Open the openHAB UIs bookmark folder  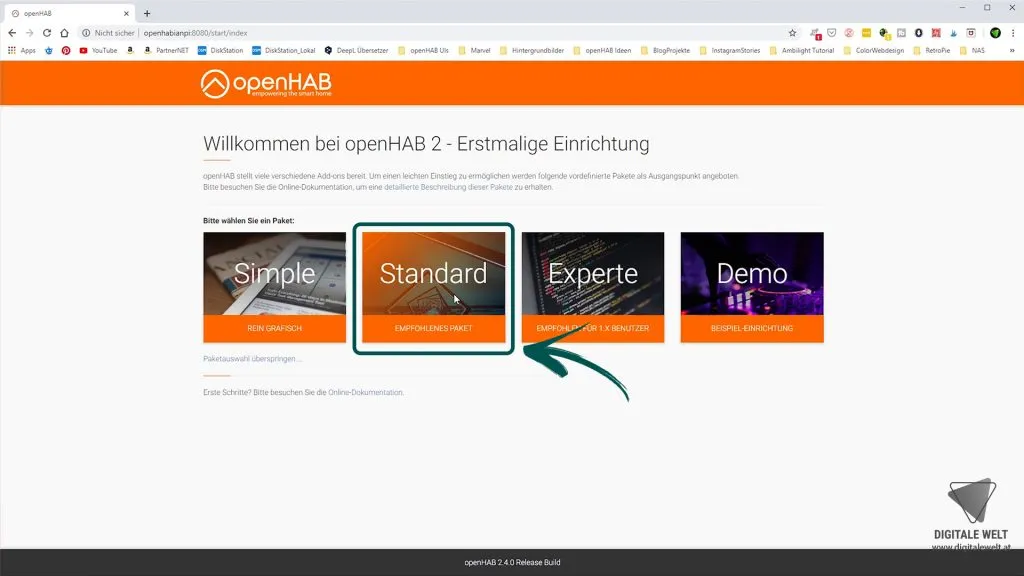pyautogui.click(x=423, y=50)
